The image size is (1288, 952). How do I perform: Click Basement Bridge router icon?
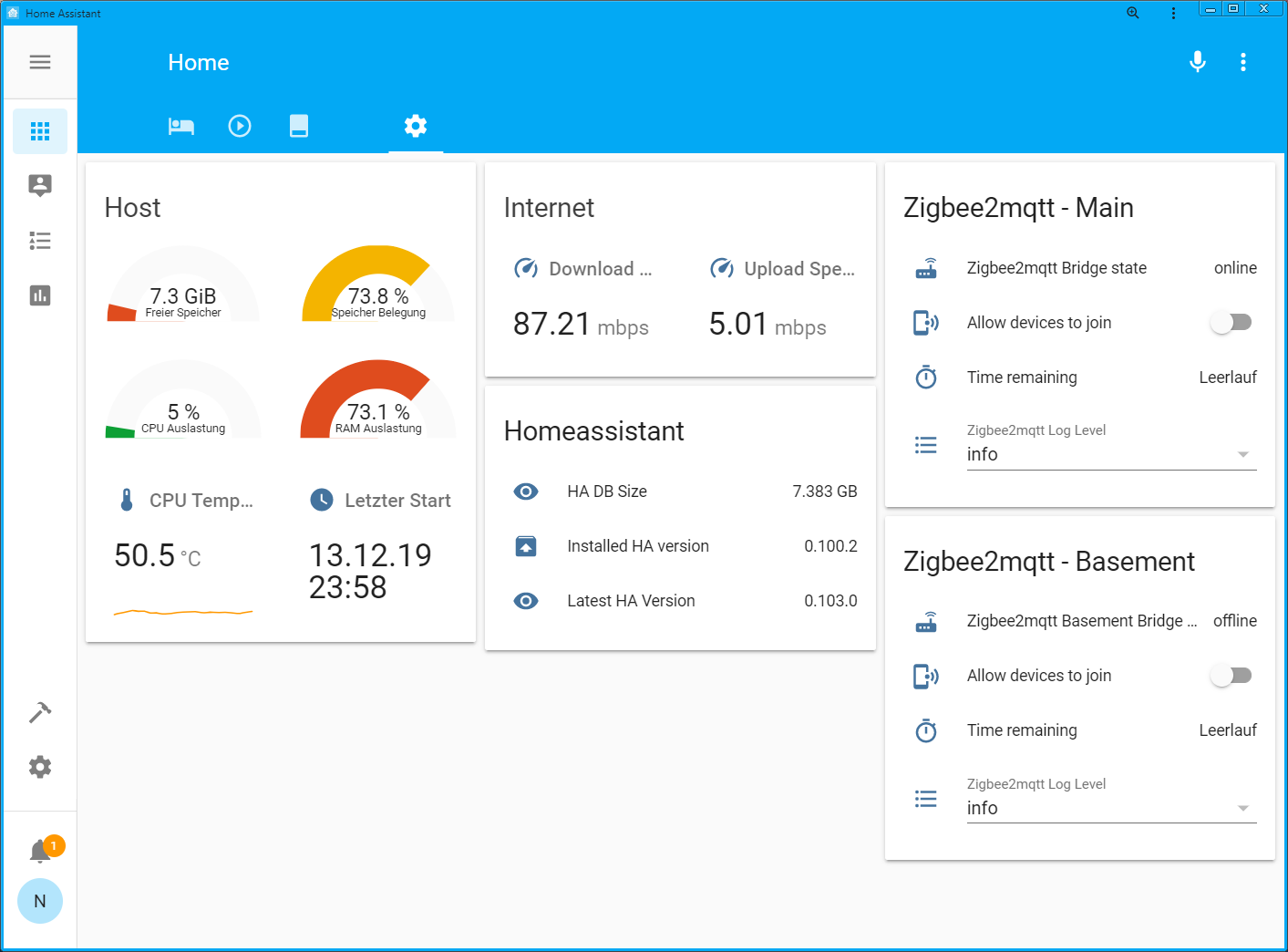tap(926, 621)
